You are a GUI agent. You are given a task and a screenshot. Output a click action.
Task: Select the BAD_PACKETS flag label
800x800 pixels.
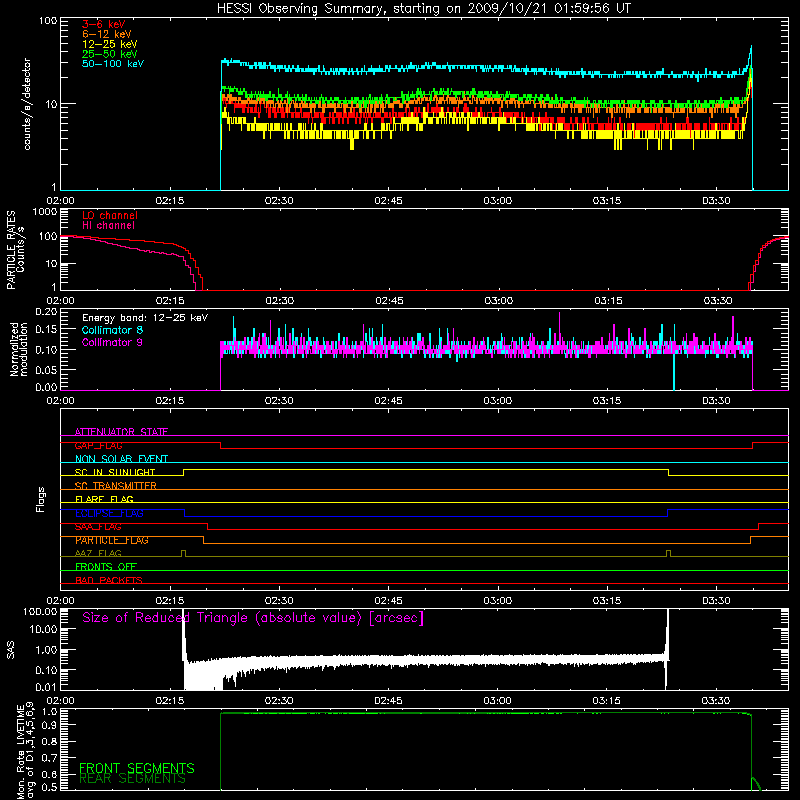tap(109, 580)
